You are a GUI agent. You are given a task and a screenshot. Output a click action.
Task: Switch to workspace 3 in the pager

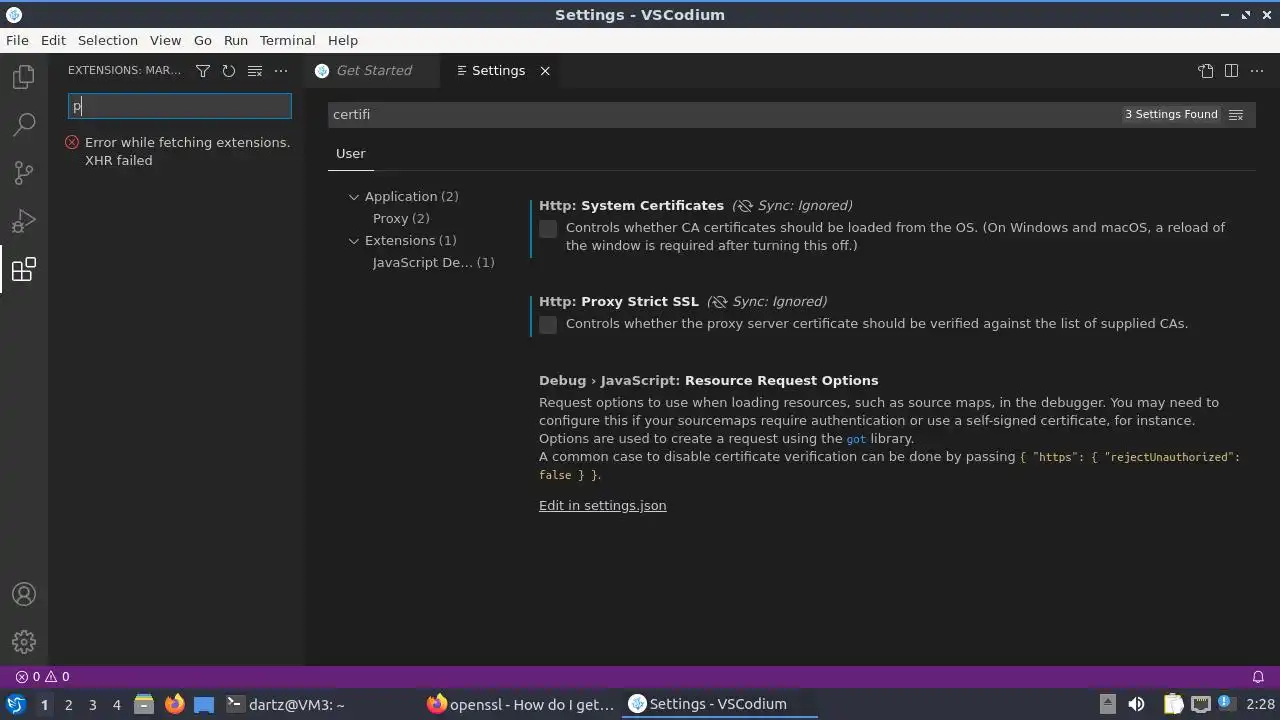coord(92,705)
